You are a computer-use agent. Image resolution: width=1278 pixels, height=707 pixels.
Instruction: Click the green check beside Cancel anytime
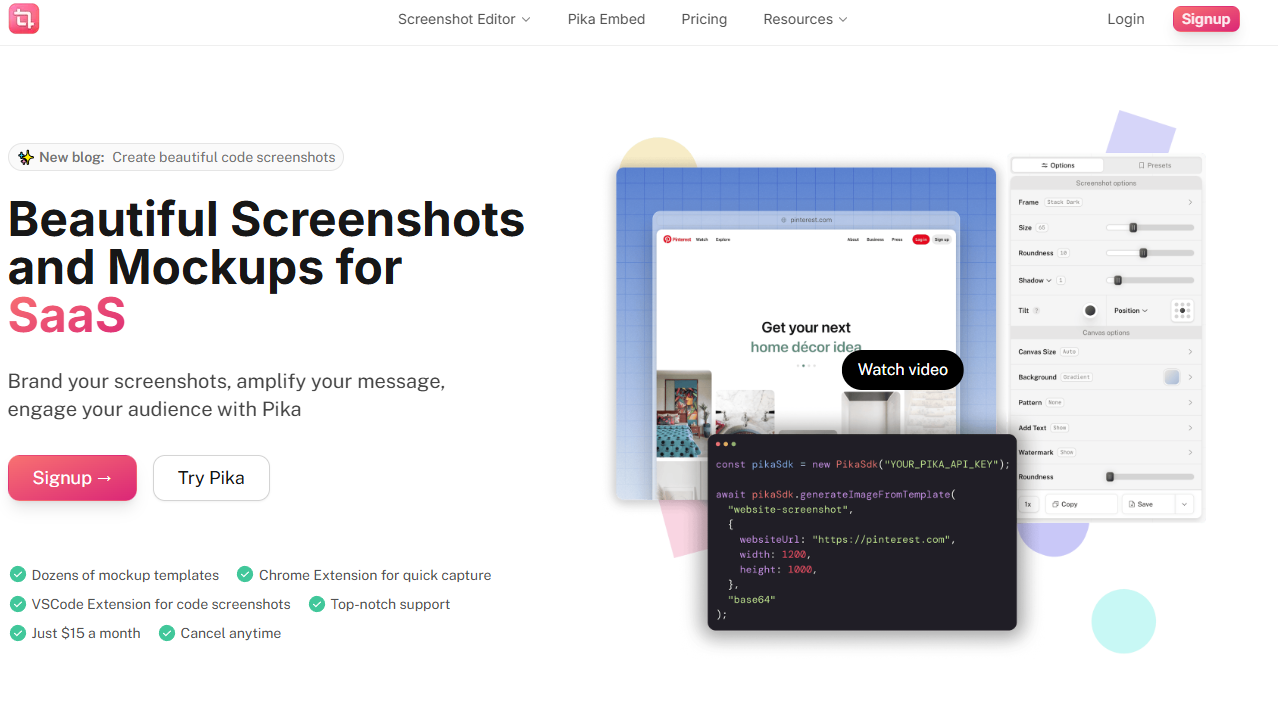(167, 633)
